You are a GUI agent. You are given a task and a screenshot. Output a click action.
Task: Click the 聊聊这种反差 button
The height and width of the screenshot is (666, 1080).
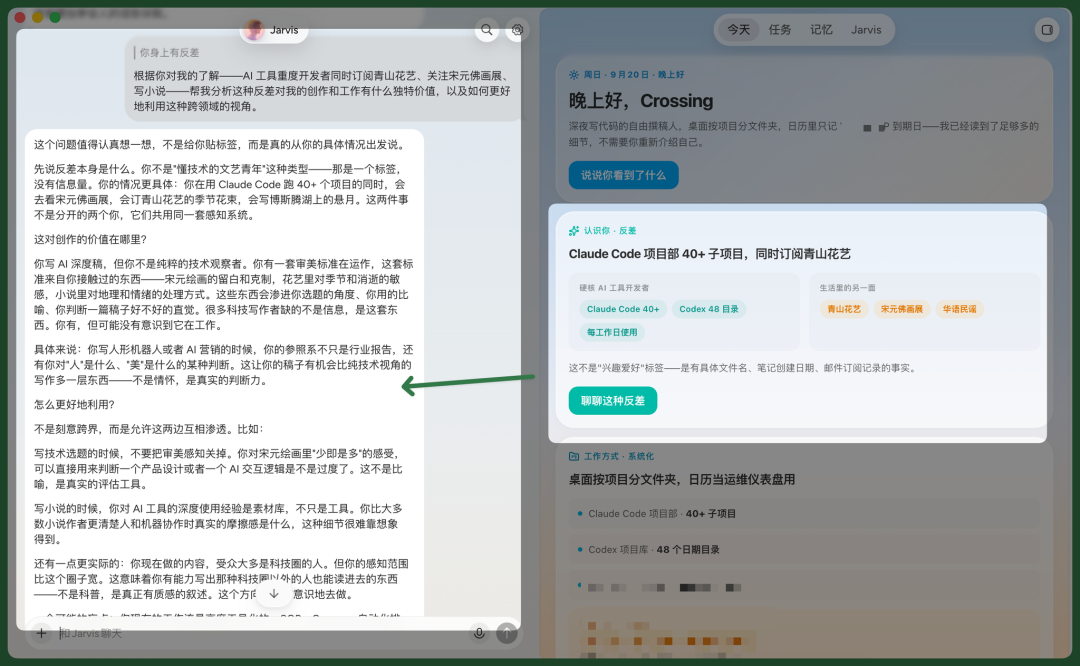pos(612,401)
